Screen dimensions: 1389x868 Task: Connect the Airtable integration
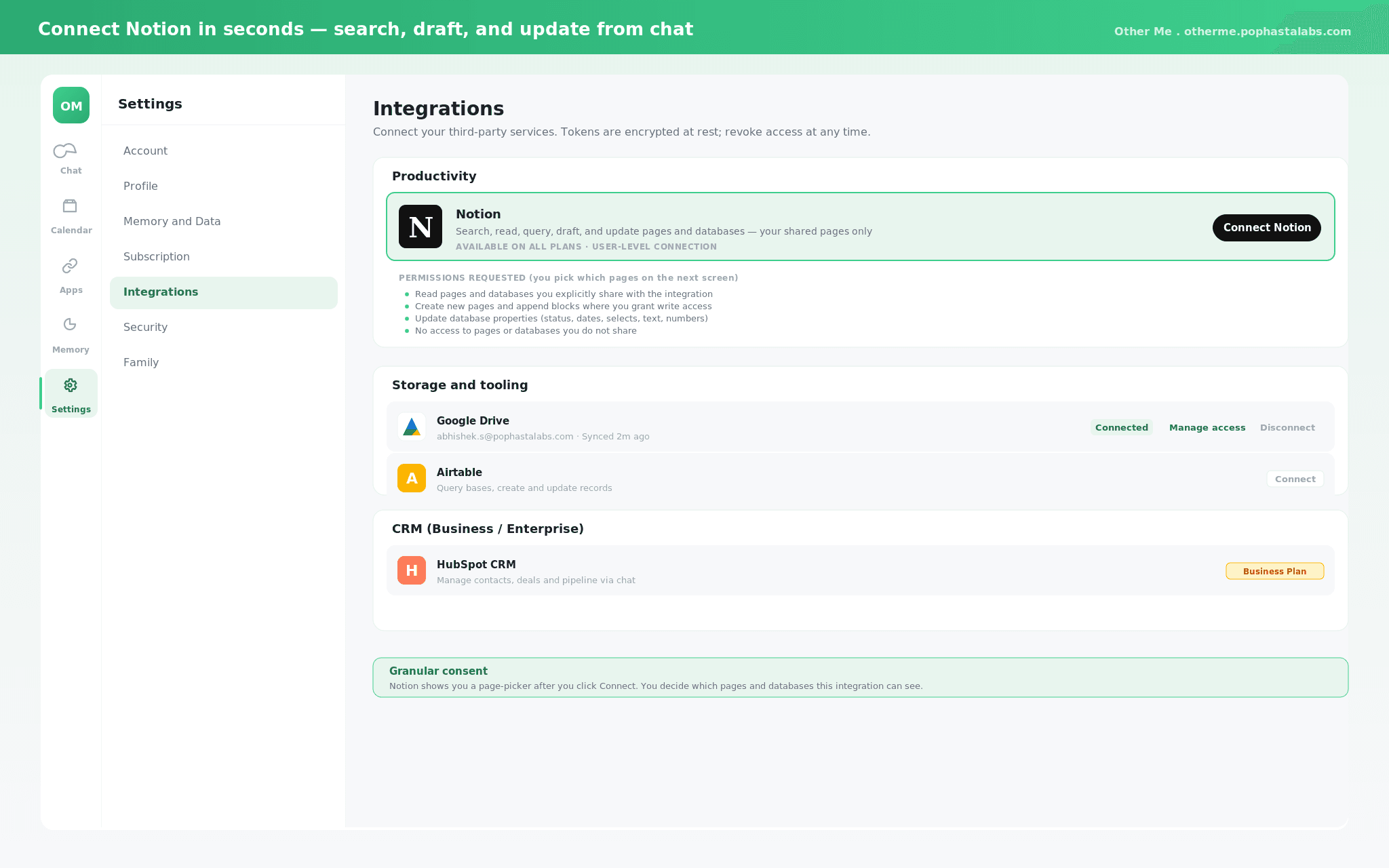click(1295, 479)
